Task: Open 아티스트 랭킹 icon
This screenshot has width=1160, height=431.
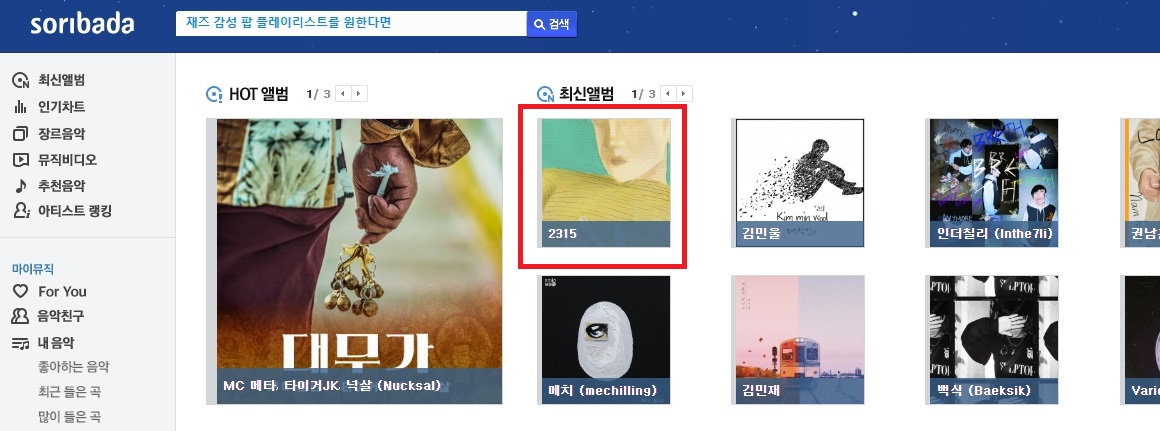Action: click(x=21, y=211)
